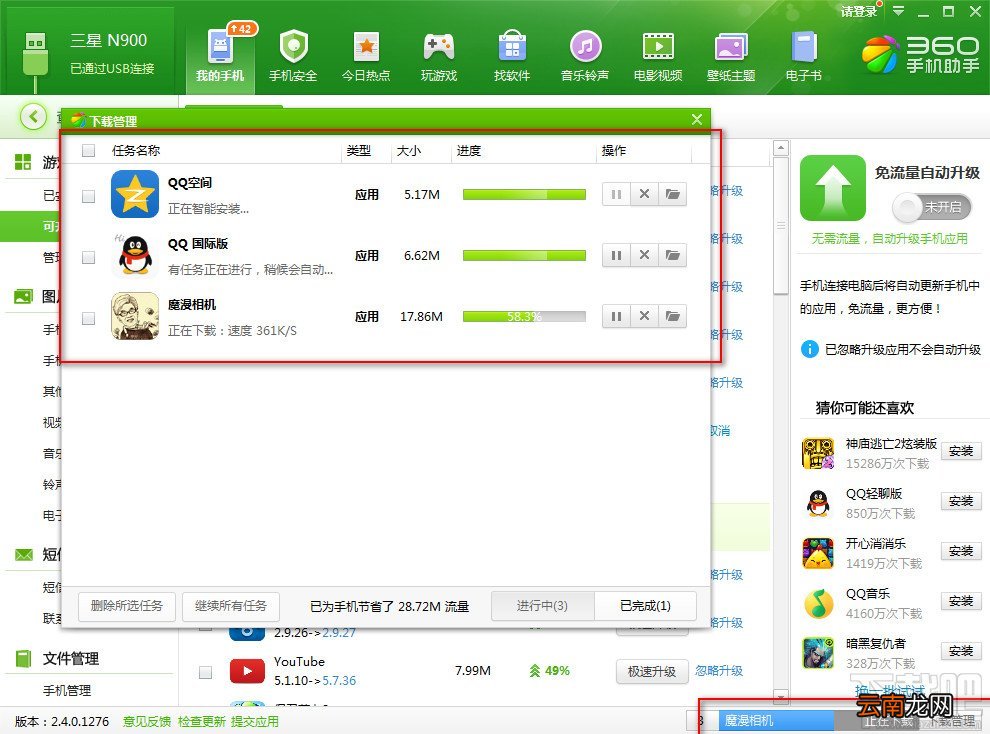Image resolution: width=990 pixels, height=734 pixels.
Task: Sort by the 任务名称 column header
Action: point(136,150)
